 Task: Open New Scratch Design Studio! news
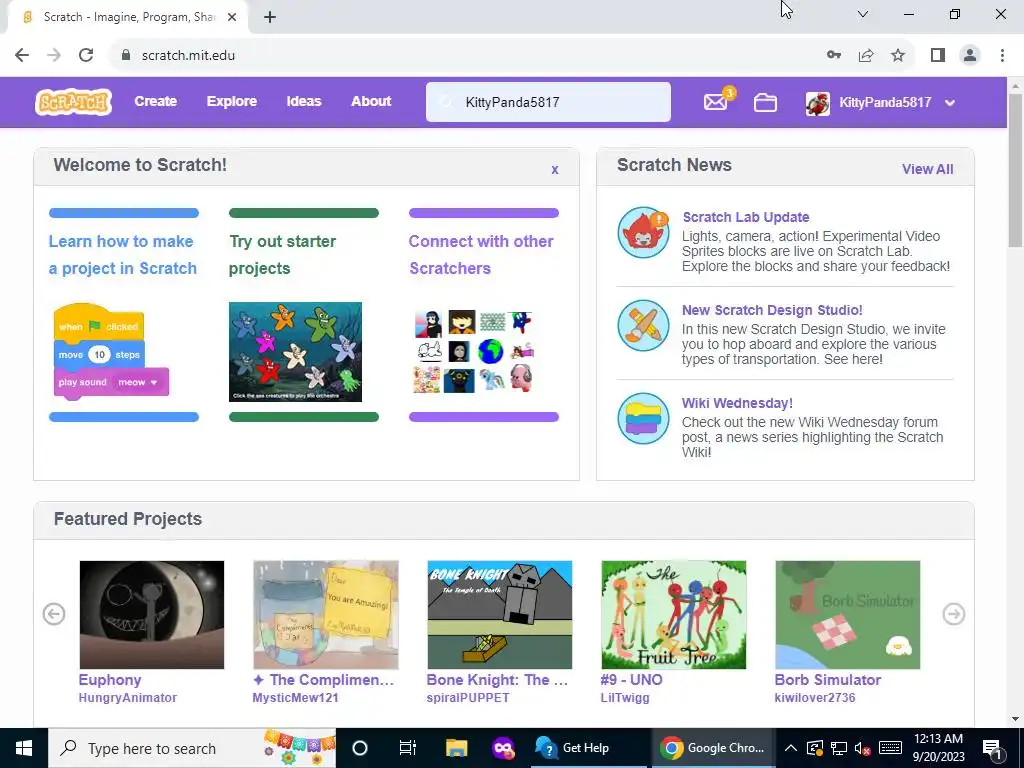(x=772, y=310)
